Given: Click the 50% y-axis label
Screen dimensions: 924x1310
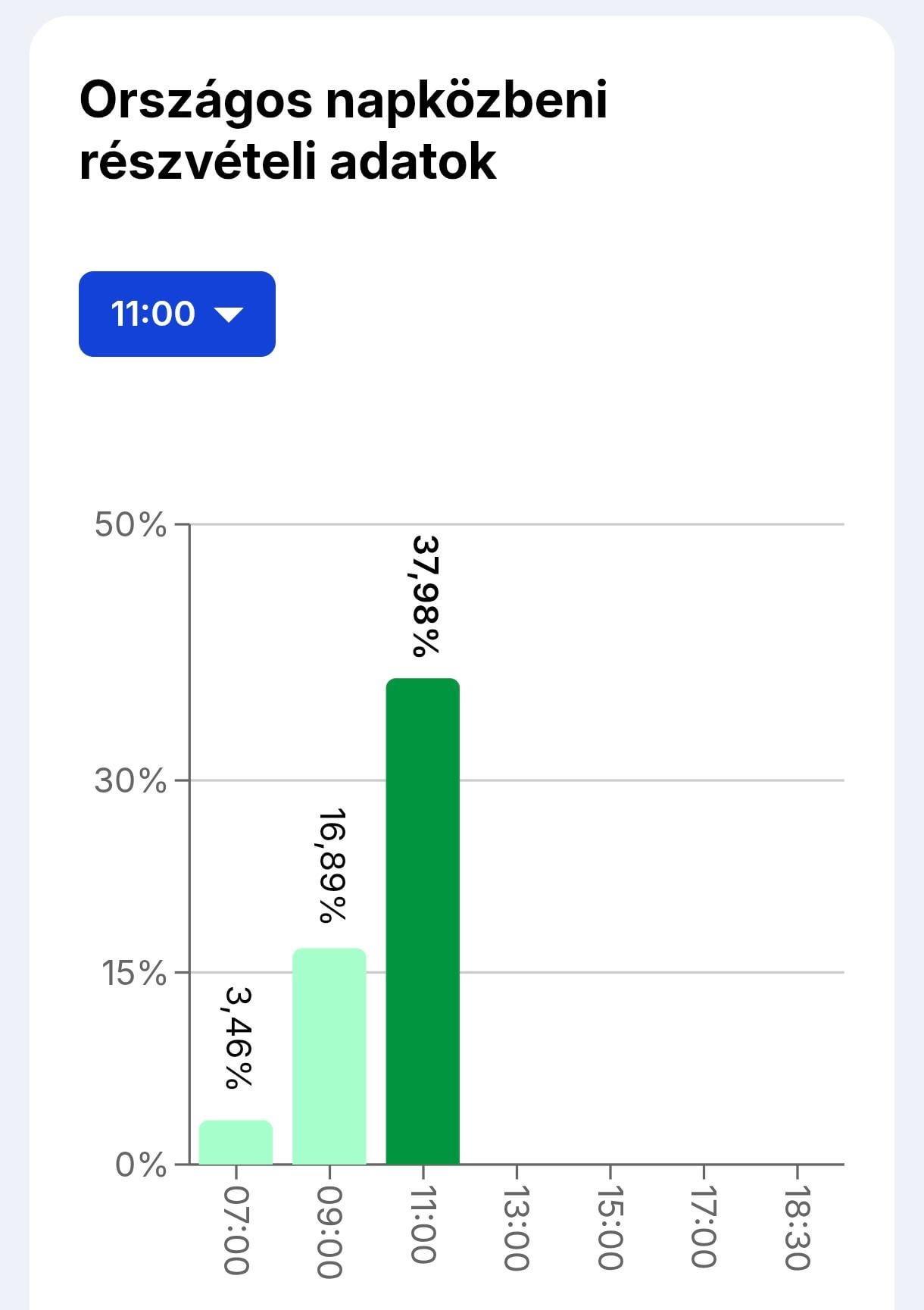Looking at the screenshot, I should click(130, 524).
